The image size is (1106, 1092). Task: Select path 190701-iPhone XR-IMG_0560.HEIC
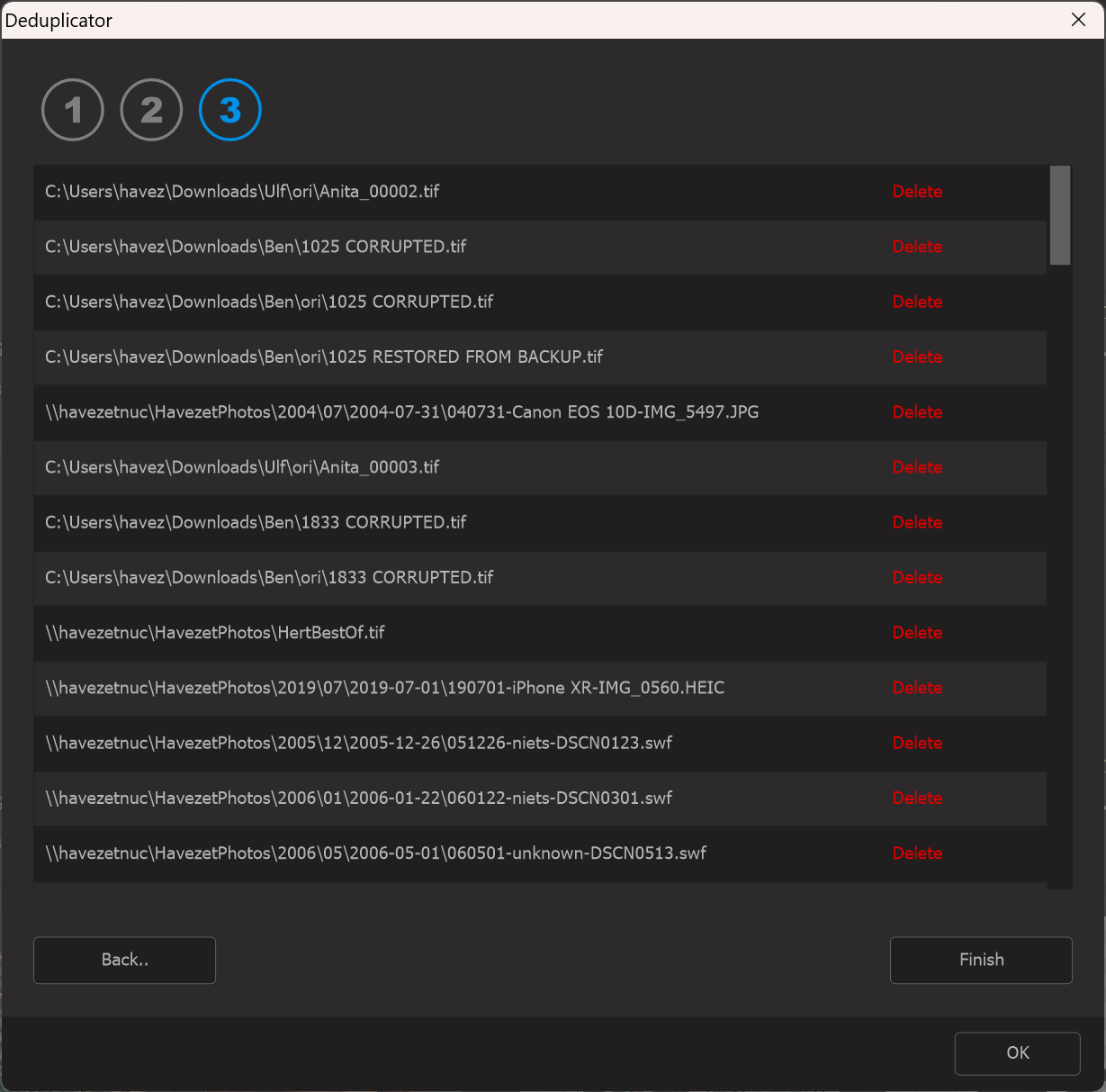pos(385,688)
